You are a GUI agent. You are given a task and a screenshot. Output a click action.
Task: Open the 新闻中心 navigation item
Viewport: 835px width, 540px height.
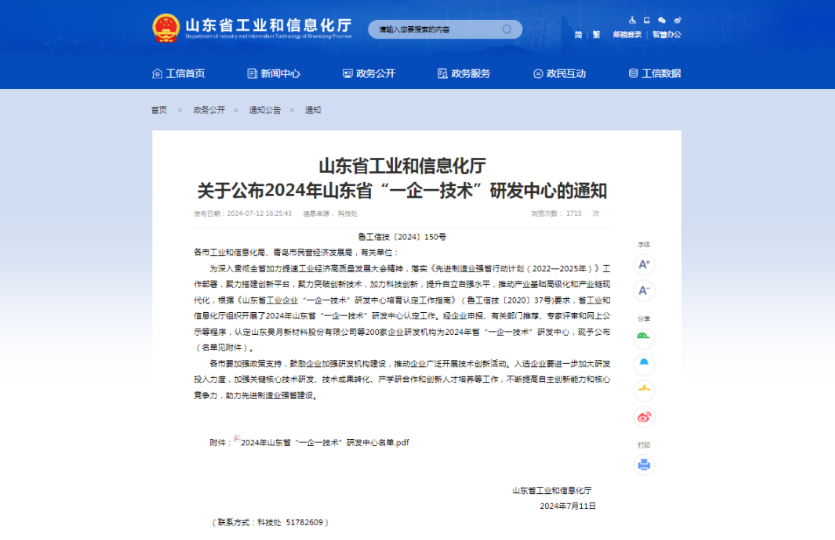pos(274,73)
